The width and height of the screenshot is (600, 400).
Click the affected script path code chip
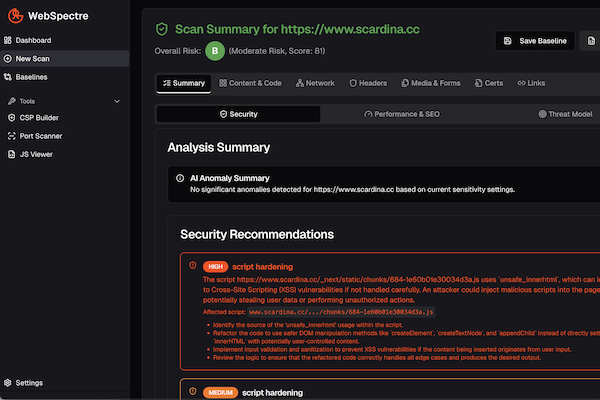tap(341, 312)
